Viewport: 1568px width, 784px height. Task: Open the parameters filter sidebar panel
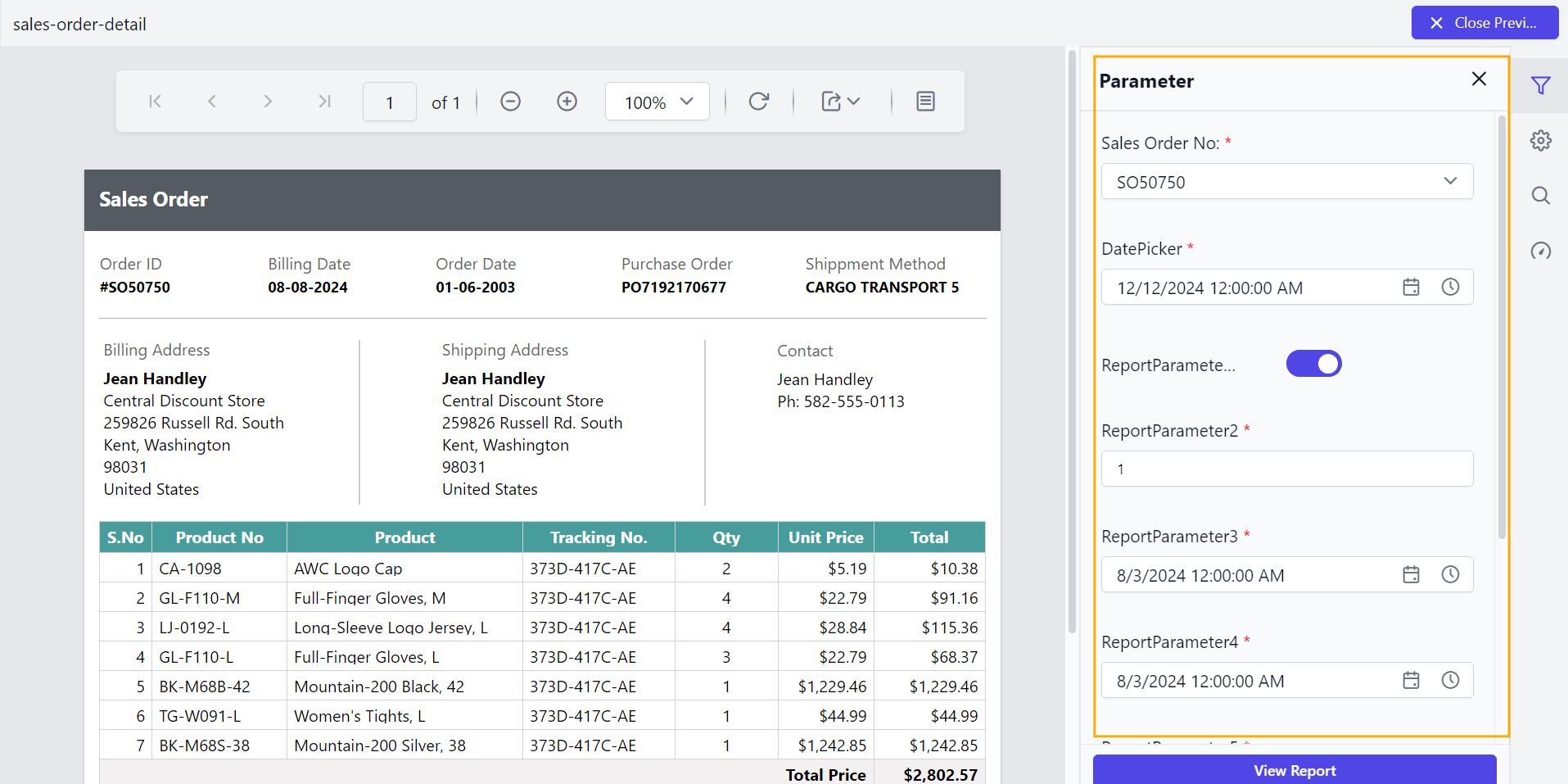point(1542,85)
